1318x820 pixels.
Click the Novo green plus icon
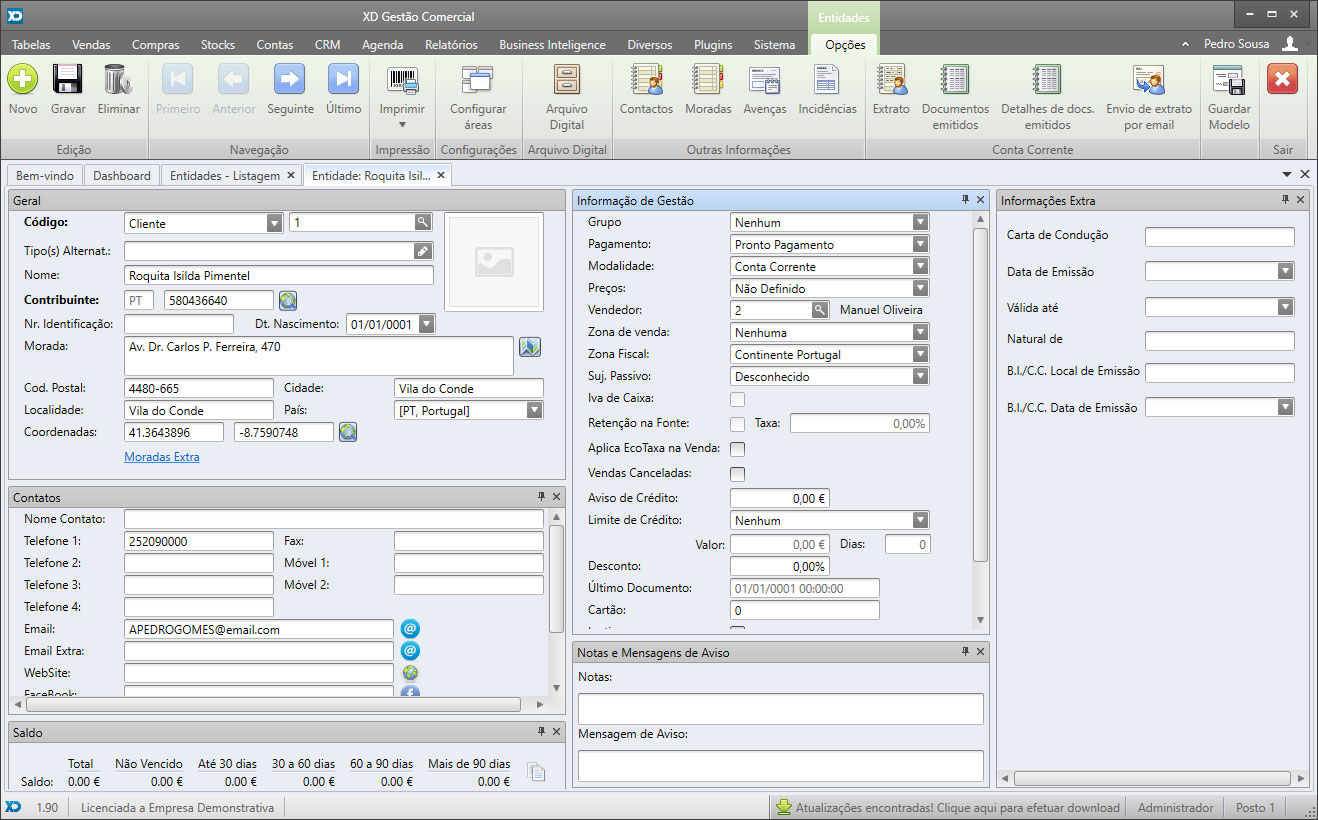(23, 80)
